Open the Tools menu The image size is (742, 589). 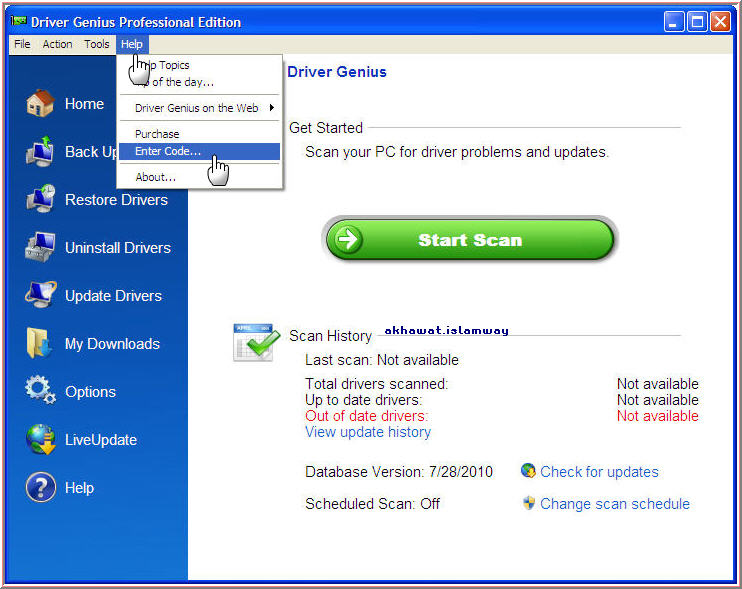coord(97,44)
